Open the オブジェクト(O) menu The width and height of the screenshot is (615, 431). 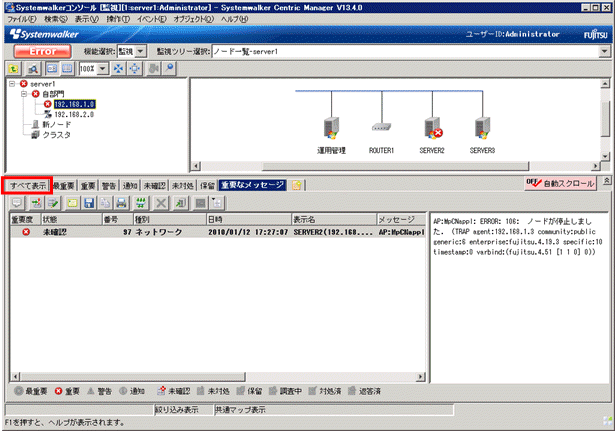(x=193, y=19)
